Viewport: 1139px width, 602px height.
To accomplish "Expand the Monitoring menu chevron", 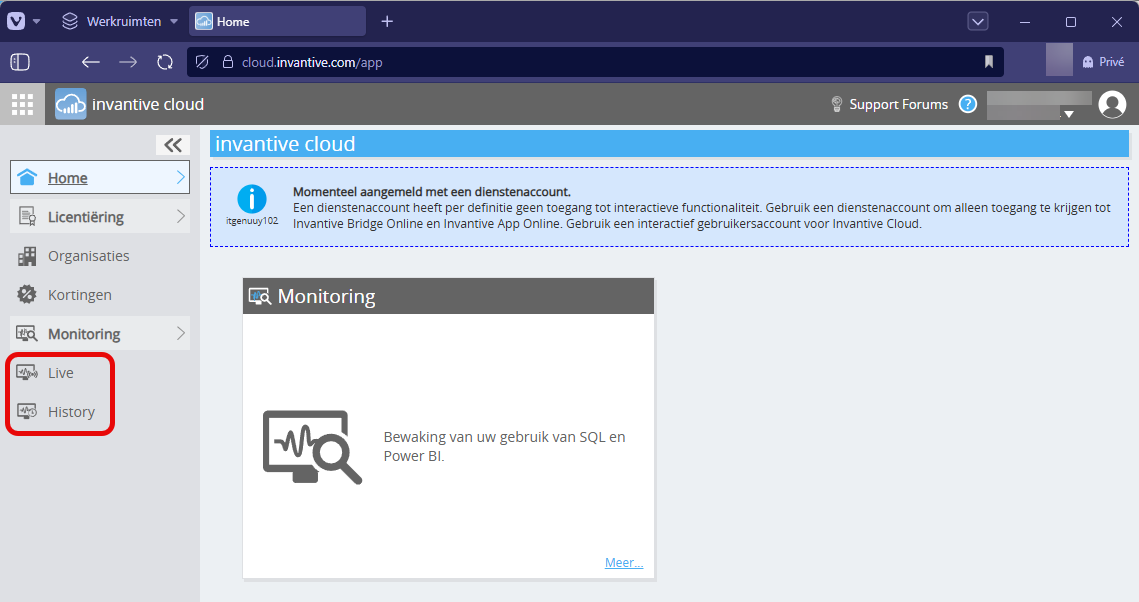I will tap(181, 334).
